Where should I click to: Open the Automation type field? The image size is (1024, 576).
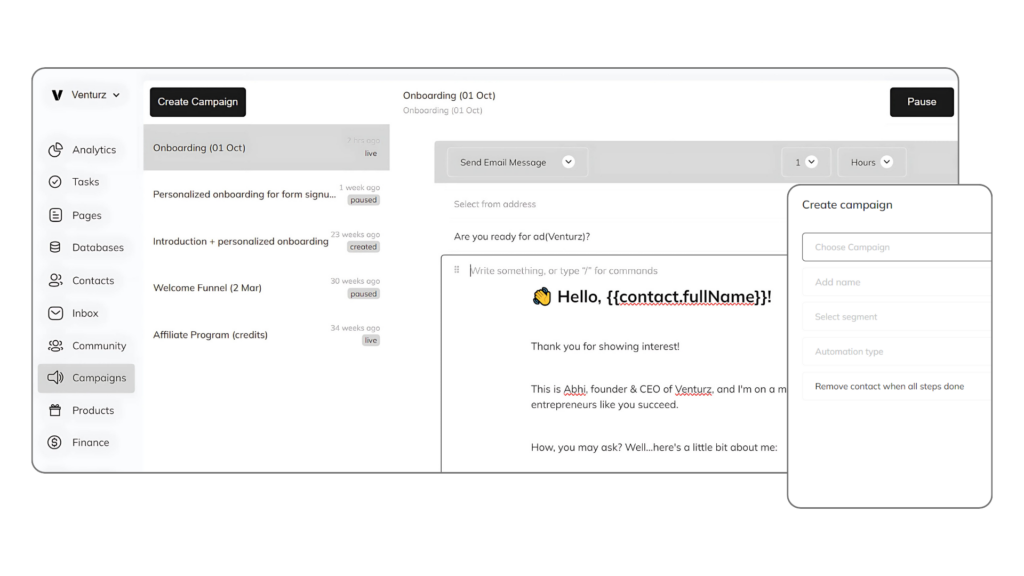point(897,351)
